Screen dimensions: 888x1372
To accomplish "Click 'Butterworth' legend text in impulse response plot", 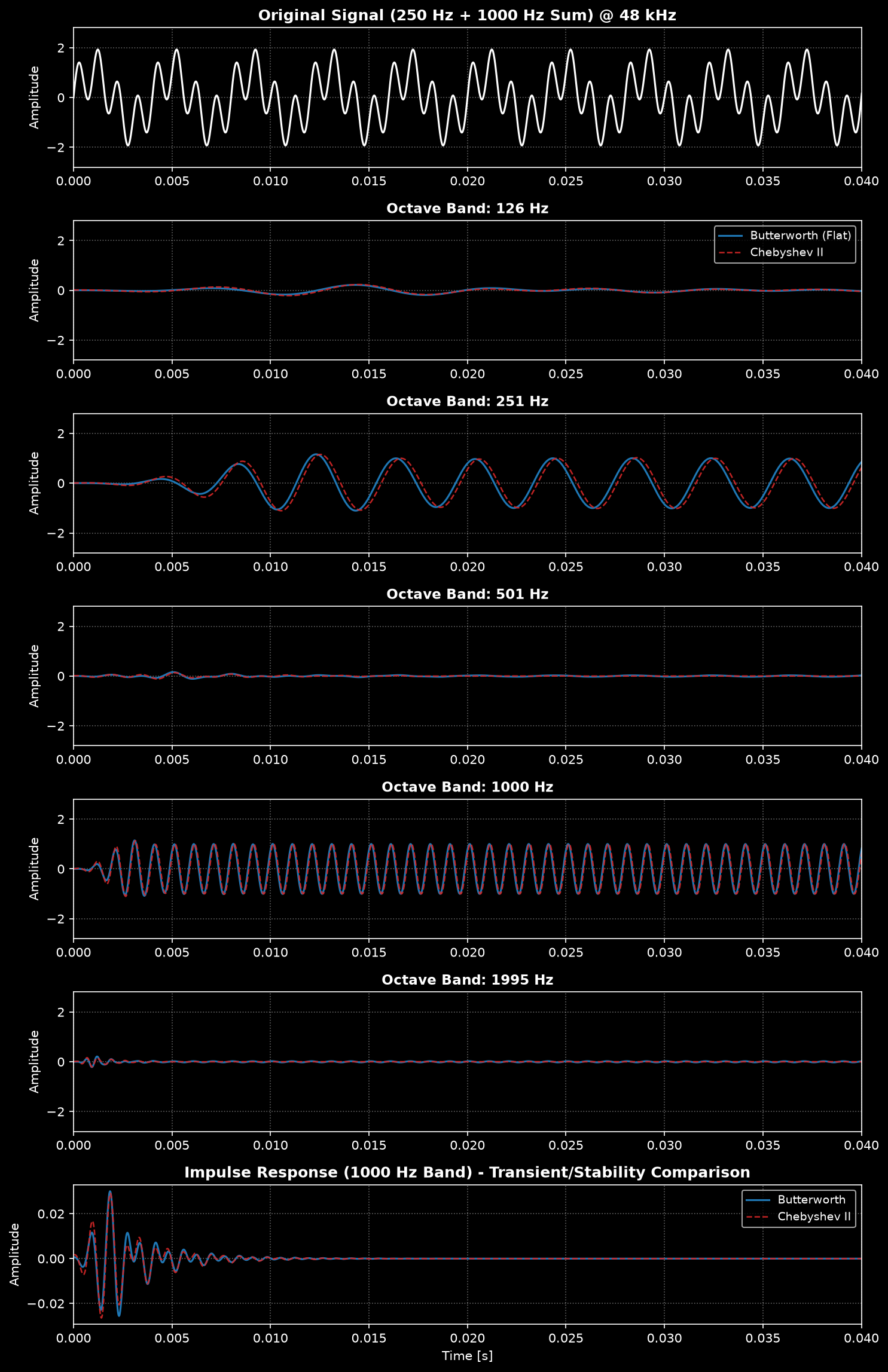I will click(811, 1200).
